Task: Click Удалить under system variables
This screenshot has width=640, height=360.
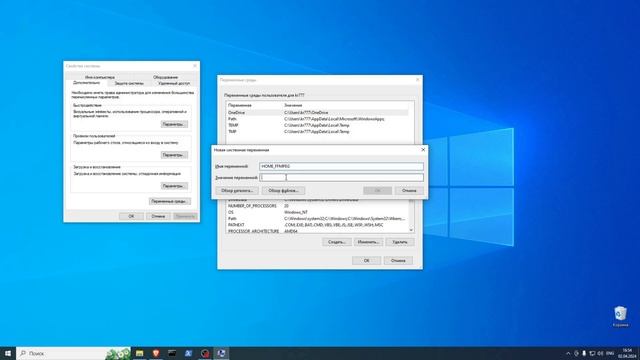Action: click(400, 242)
